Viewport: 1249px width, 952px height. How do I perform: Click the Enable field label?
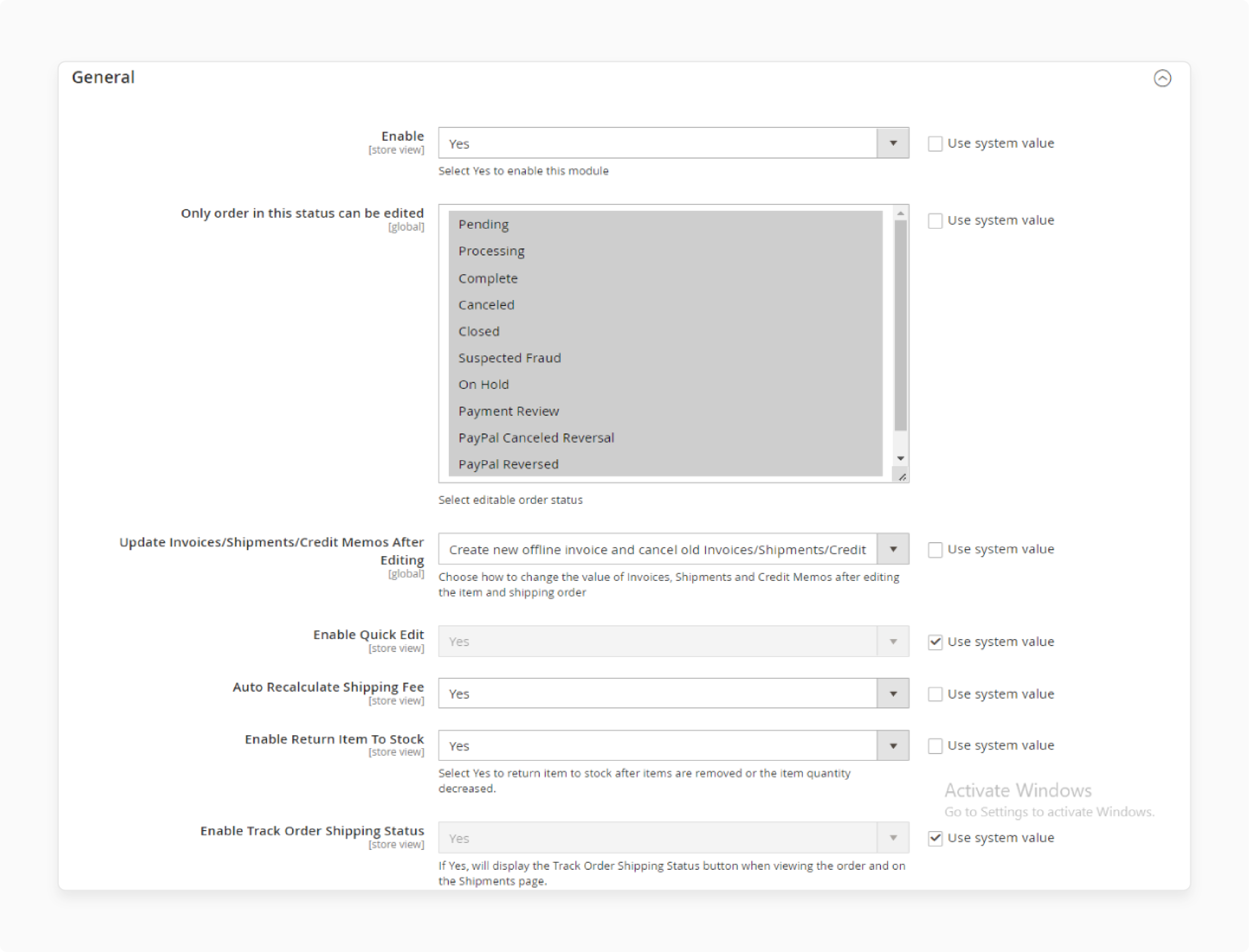[x=403, y=136]
